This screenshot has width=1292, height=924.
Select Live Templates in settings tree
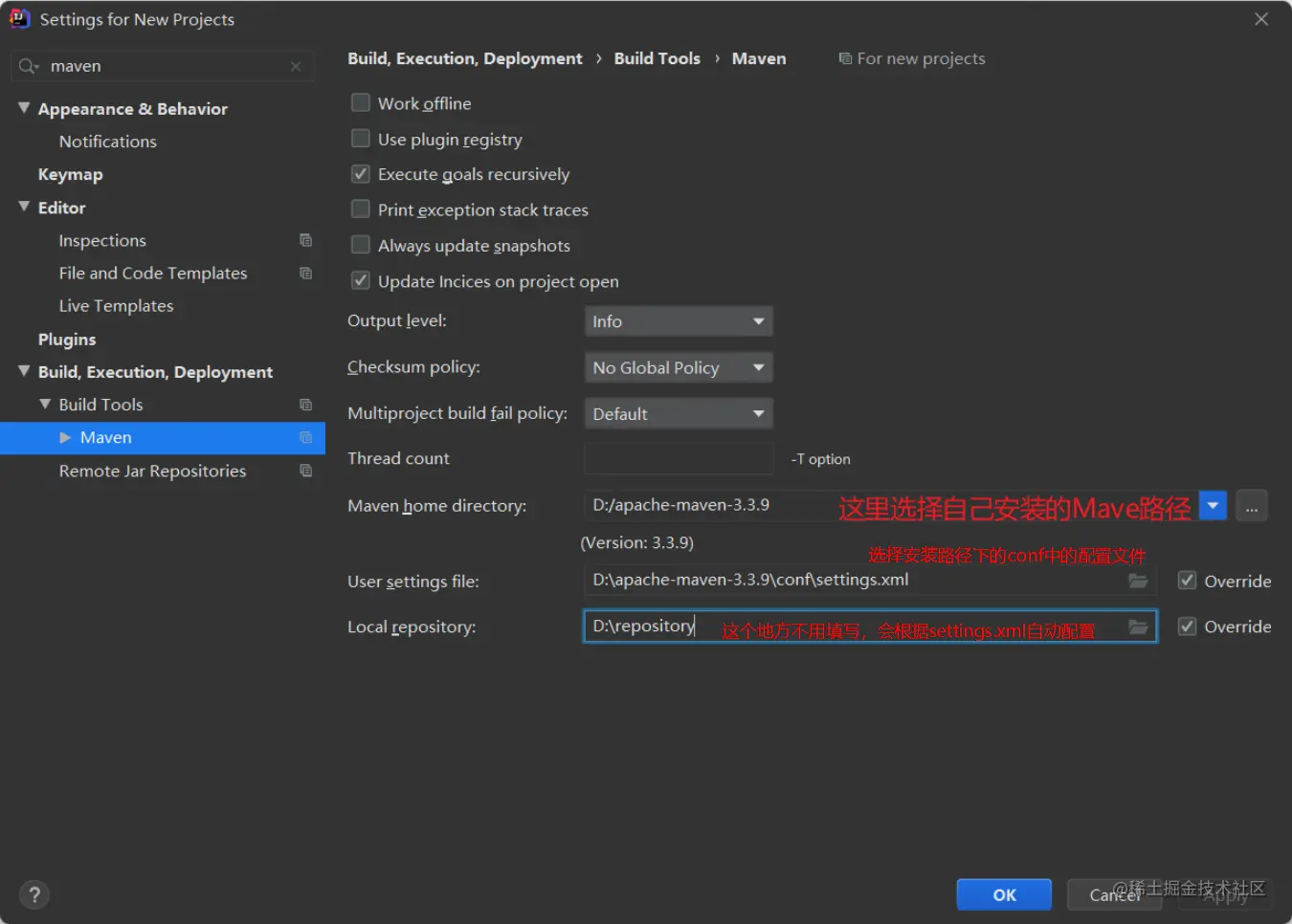tap(116, 306)
